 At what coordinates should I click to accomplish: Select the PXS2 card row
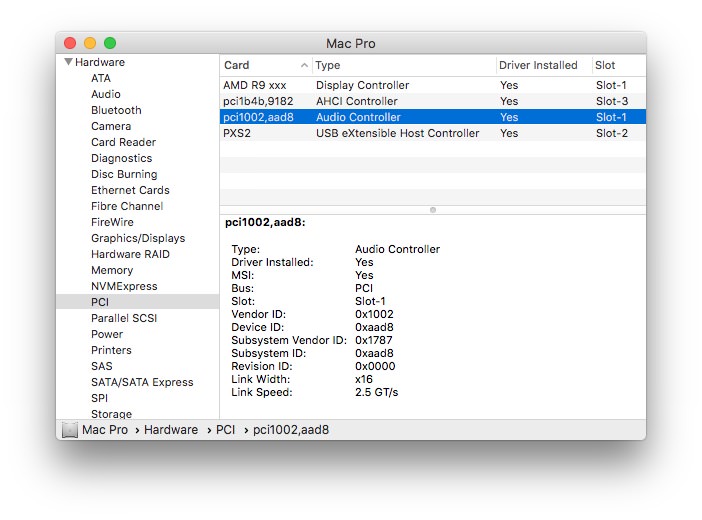pos(432,133)
